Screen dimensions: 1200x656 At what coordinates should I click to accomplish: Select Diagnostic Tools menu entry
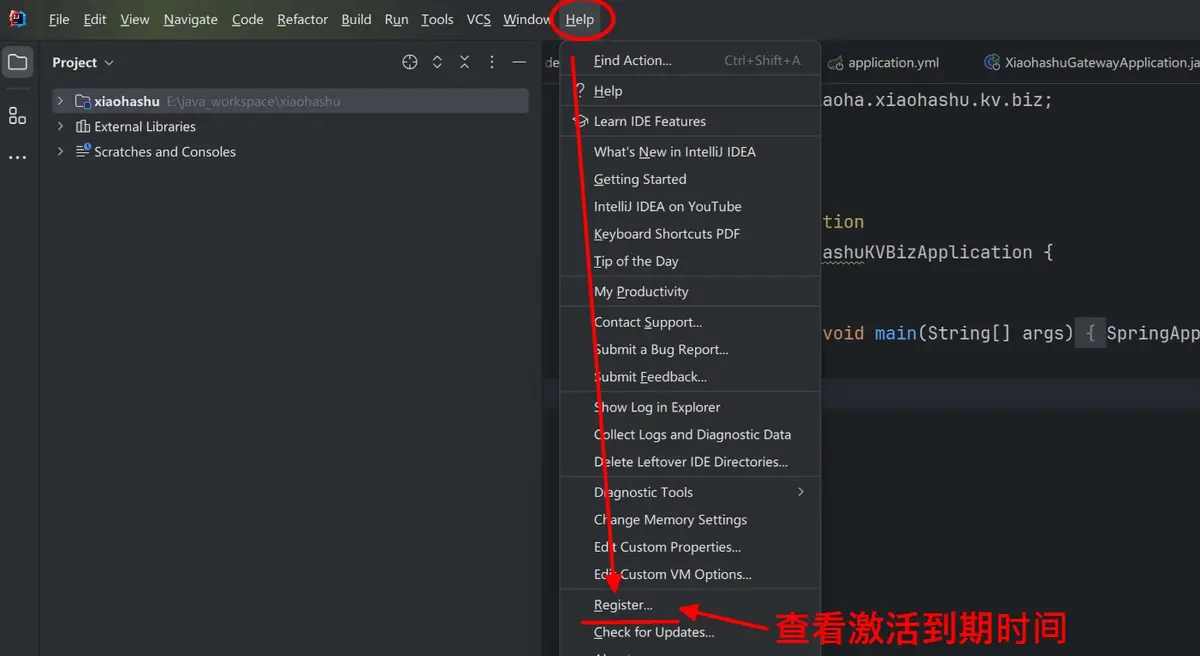[691, 492]
